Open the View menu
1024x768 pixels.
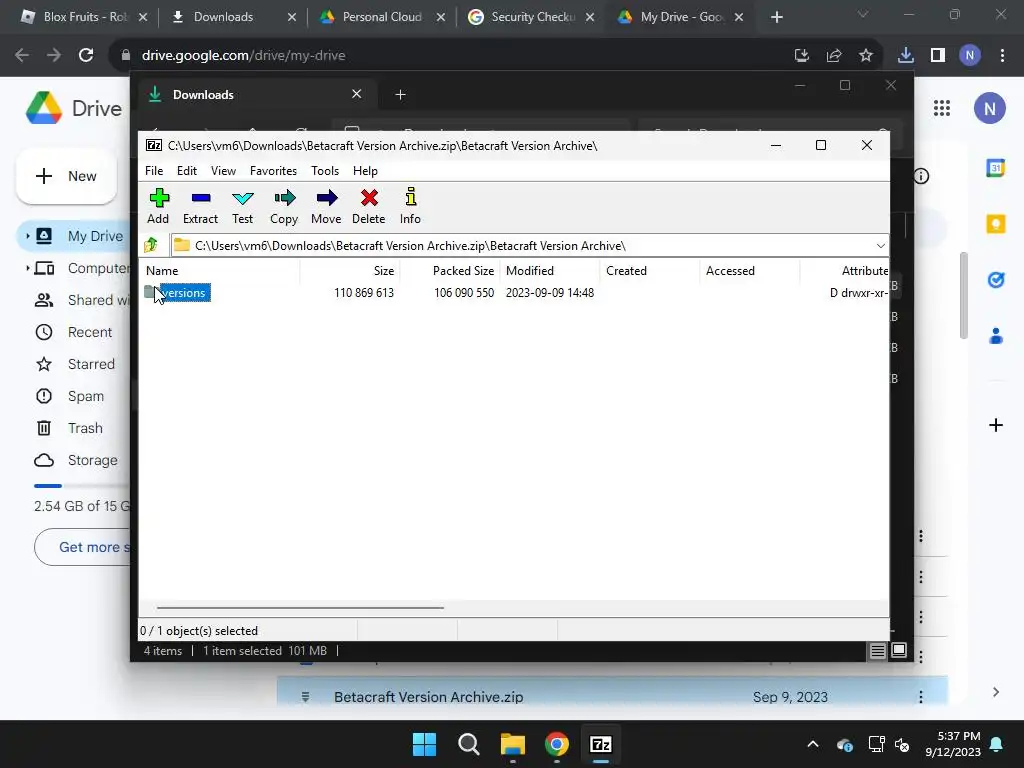tap(223, 170)
